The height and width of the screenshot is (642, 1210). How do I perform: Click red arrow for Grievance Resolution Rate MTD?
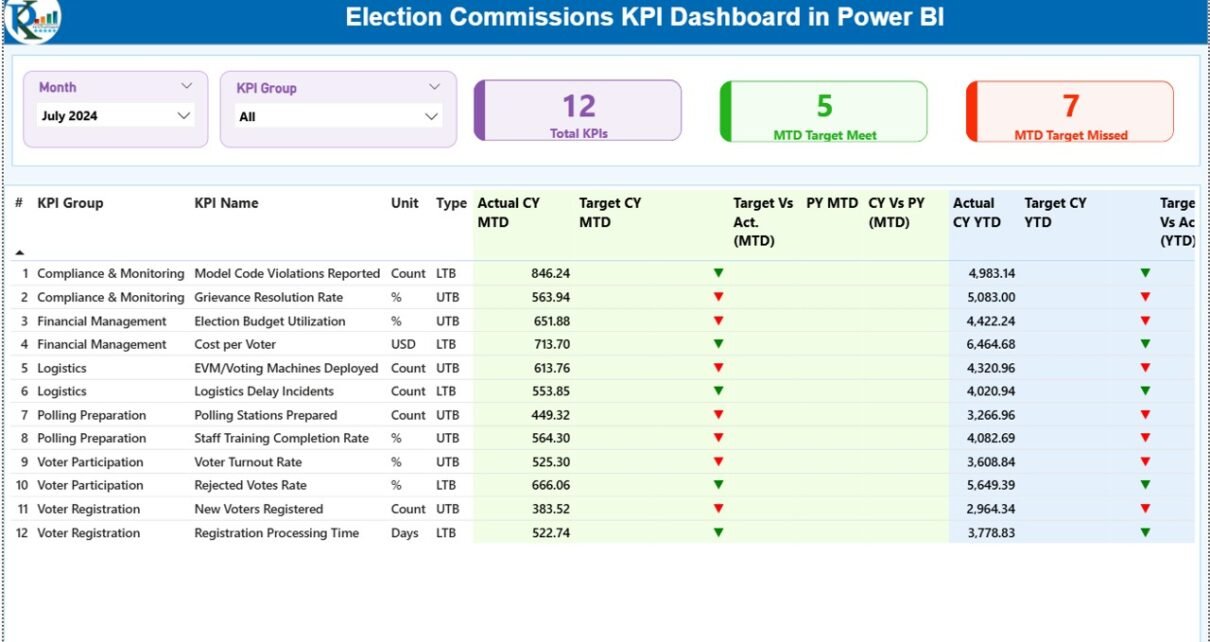click(718, 297)
